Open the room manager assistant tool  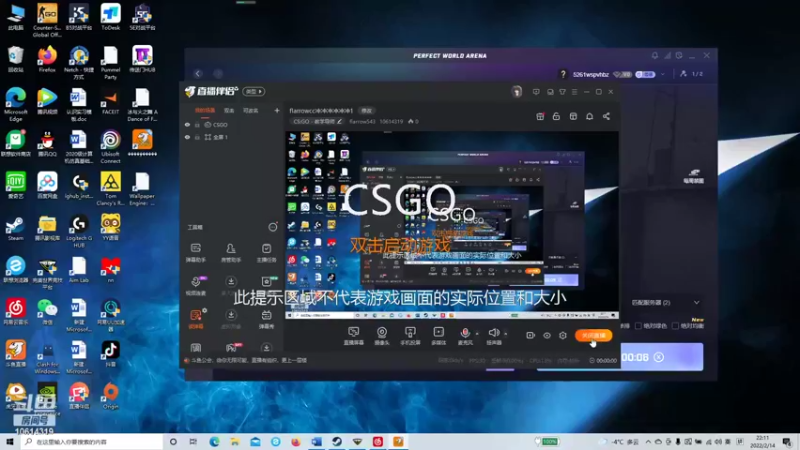pyautogui.click(x=231, y=253)
